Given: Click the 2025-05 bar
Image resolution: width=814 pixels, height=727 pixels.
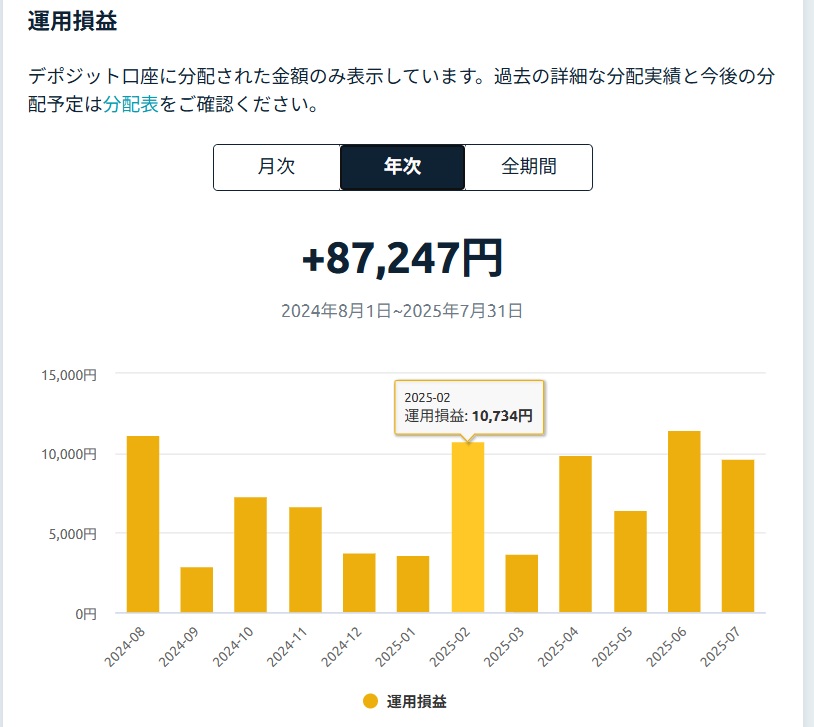Looking at the screenshot, I should [630, 562].
